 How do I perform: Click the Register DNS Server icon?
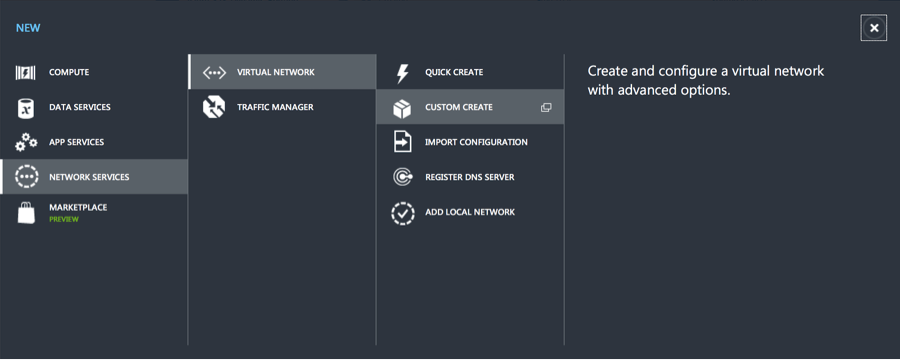(402, 177)
